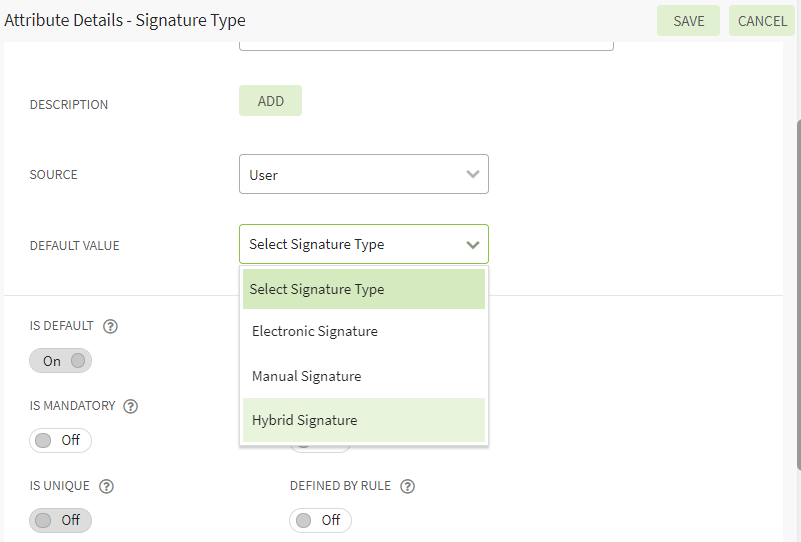Click help icon next to IS UNIQUE
This screenshot has height=542, width=801.
pos(107,486)
